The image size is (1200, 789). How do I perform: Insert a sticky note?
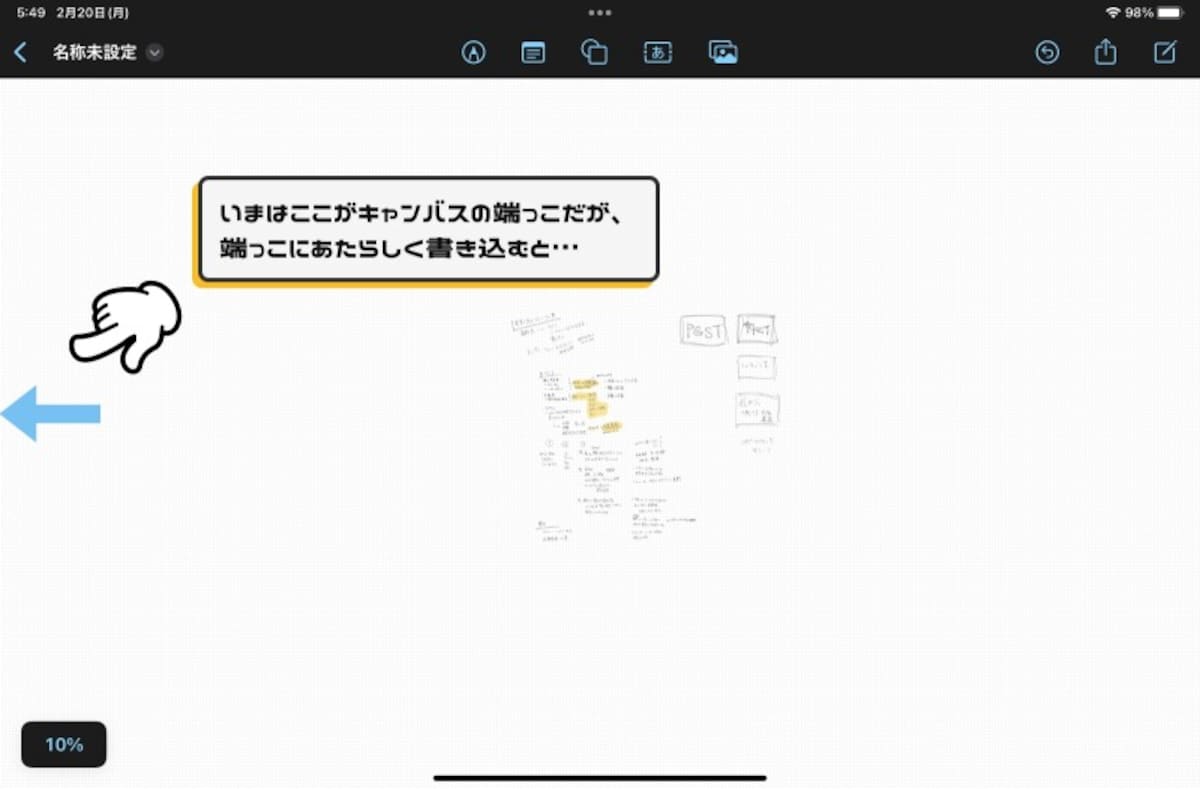[534, 53]
